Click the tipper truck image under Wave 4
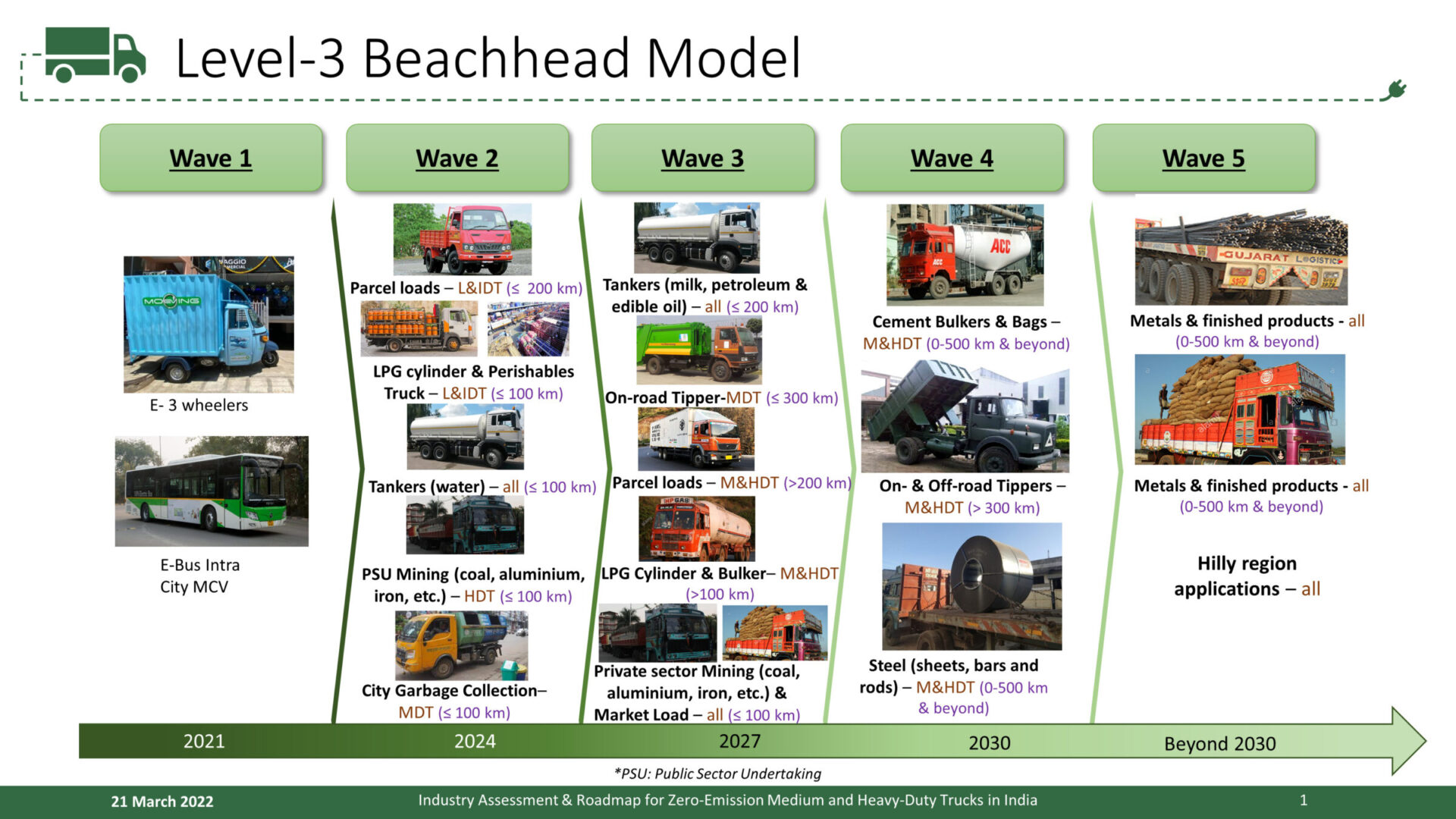The width and height of the screenshot is (1456, 819). pos(962,417)
